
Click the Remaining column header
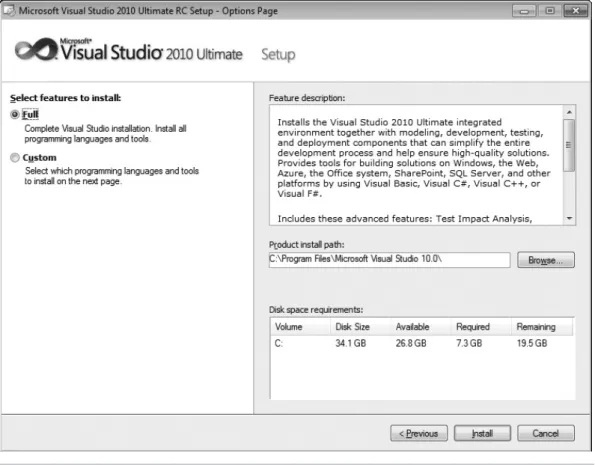[x=542, y=327]
